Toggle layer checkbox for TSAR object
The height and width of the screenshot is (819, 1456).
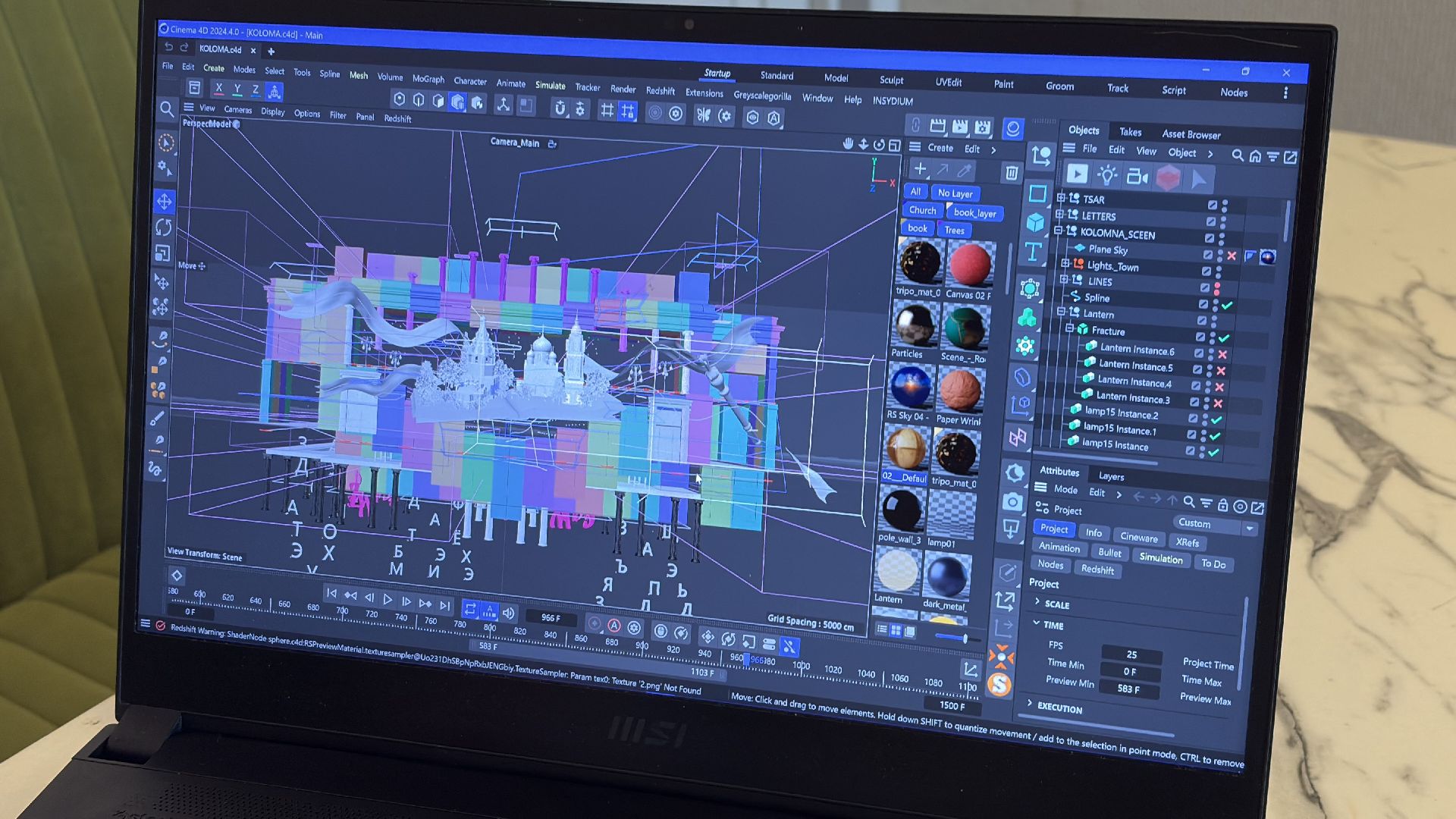tap(1212, 206)
